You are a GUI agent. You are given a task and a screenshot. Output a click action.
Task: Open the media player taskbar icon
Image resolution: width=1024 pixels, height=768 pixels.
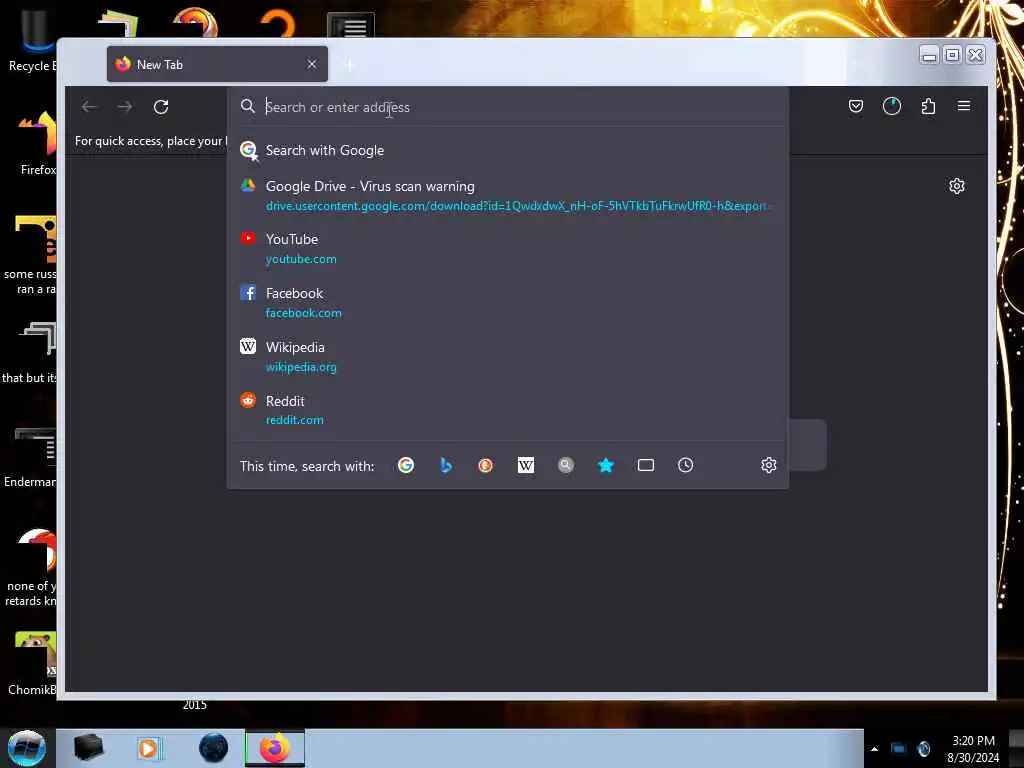pos(148,748)
